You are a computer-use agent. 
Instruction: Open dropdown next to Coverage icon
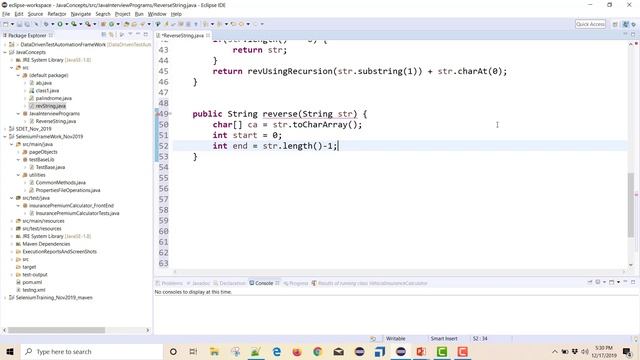(x=80, y=24)
